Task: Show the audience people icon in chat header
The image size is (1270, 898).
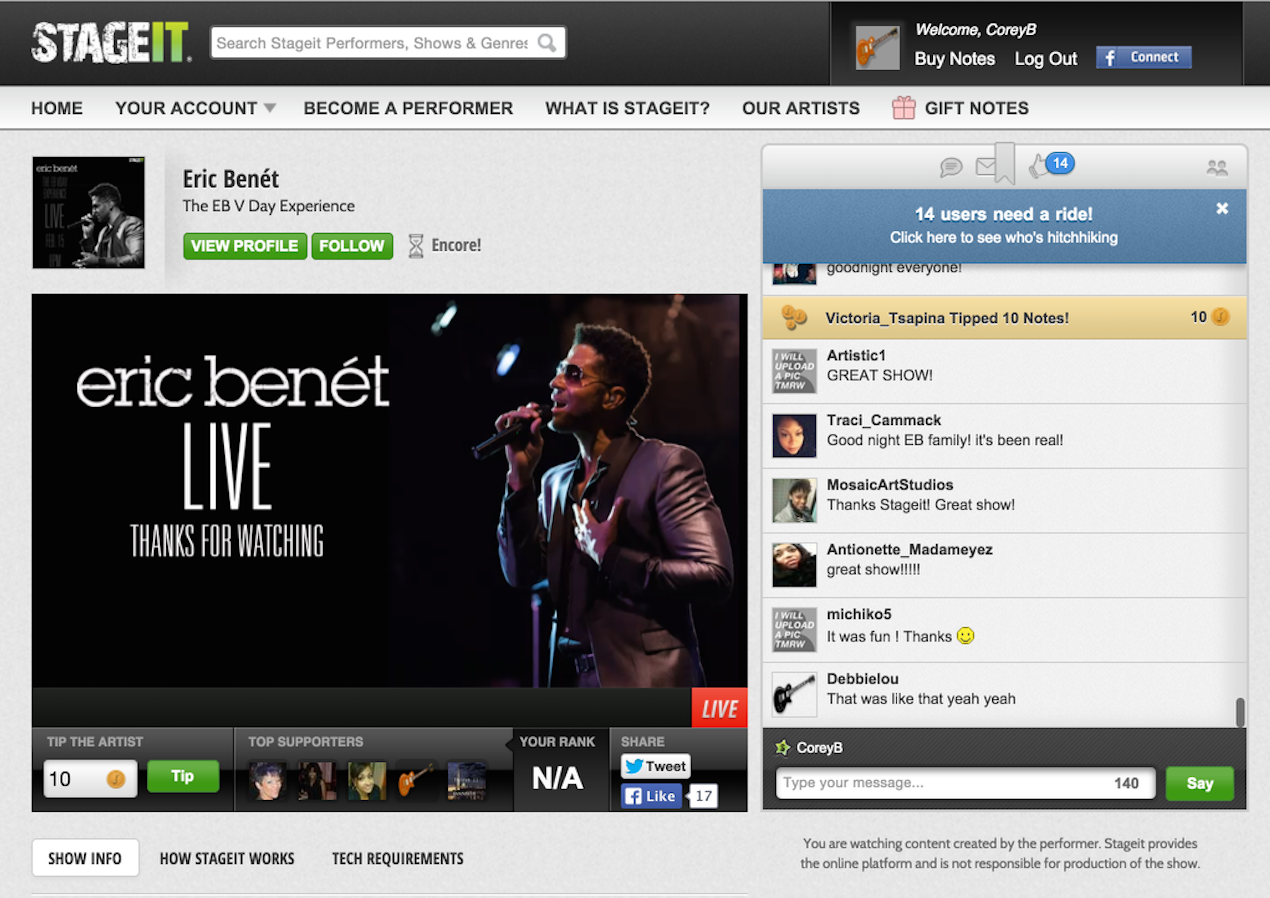Action: coord(1217,168)
